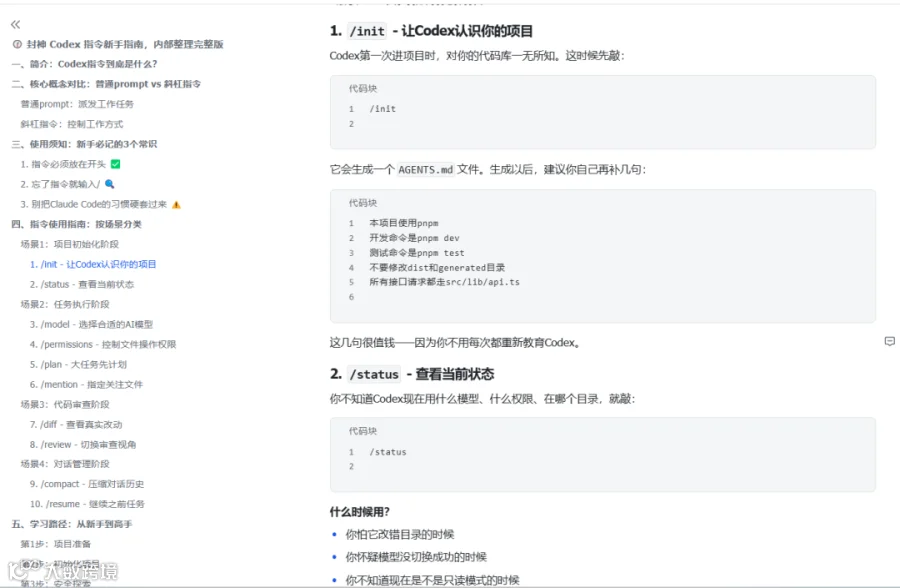Go to '4. /permissions - 控制文件操作权限'
The height and width of the screenshot is (588, 900).
pos(103,345)
